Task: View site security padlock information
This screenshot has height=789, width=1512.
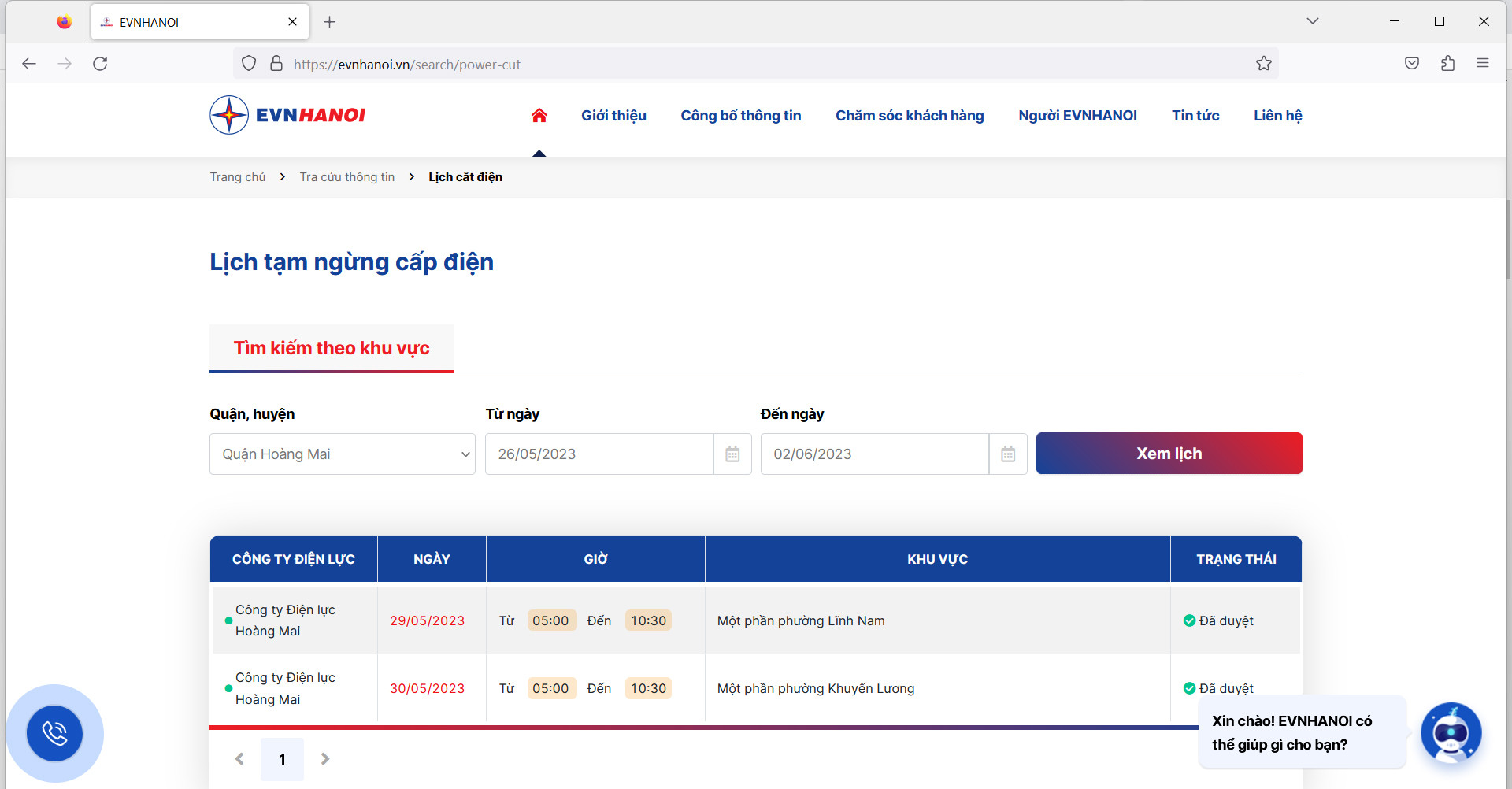Action: pyautogui.click(x=276, y=64)
